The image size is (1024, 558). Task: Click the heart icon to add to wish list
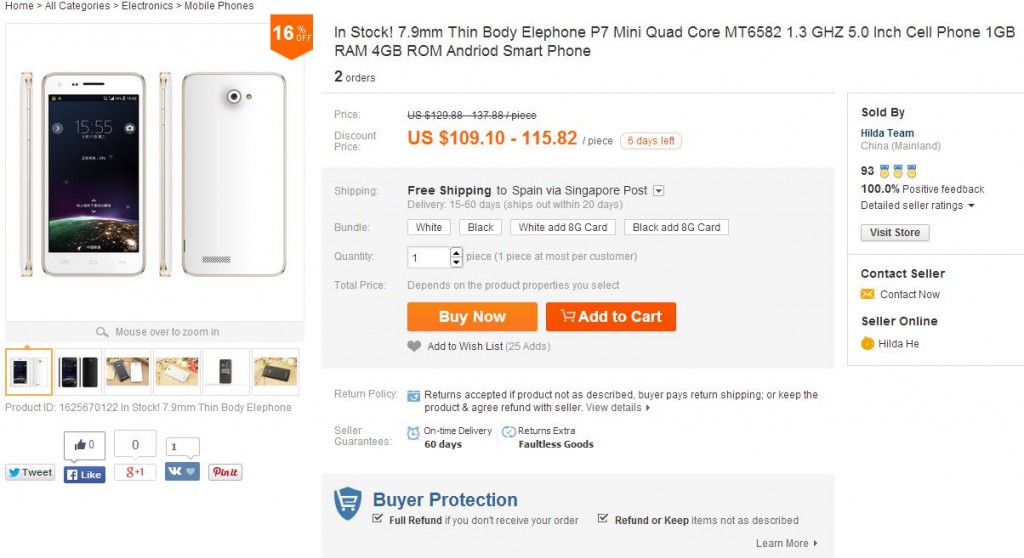[414, 346]
